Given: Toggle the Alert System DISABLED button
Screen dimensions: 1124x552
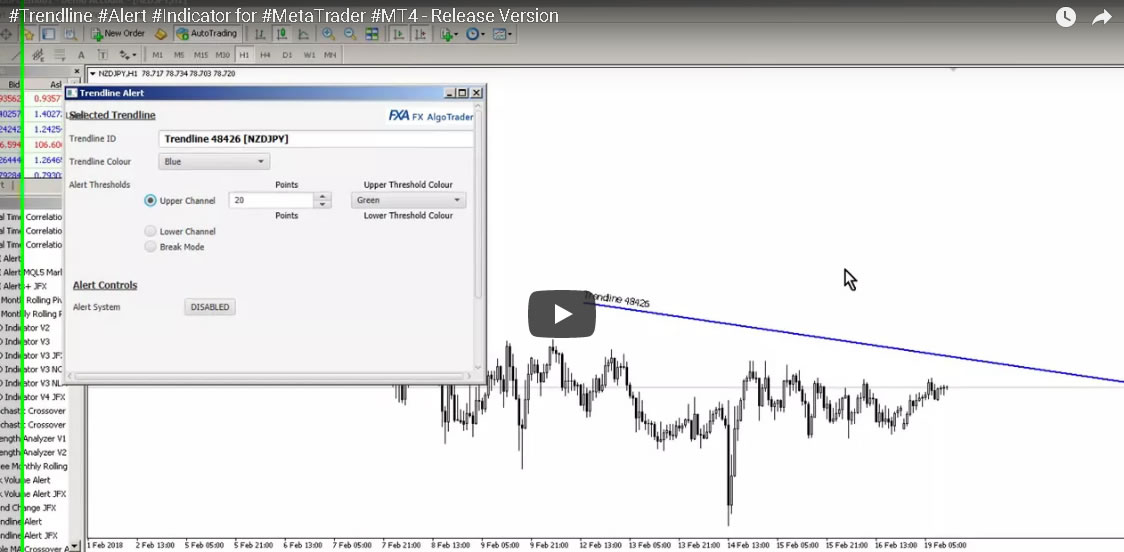Looking at the screenshot, I should pos(210,307).
